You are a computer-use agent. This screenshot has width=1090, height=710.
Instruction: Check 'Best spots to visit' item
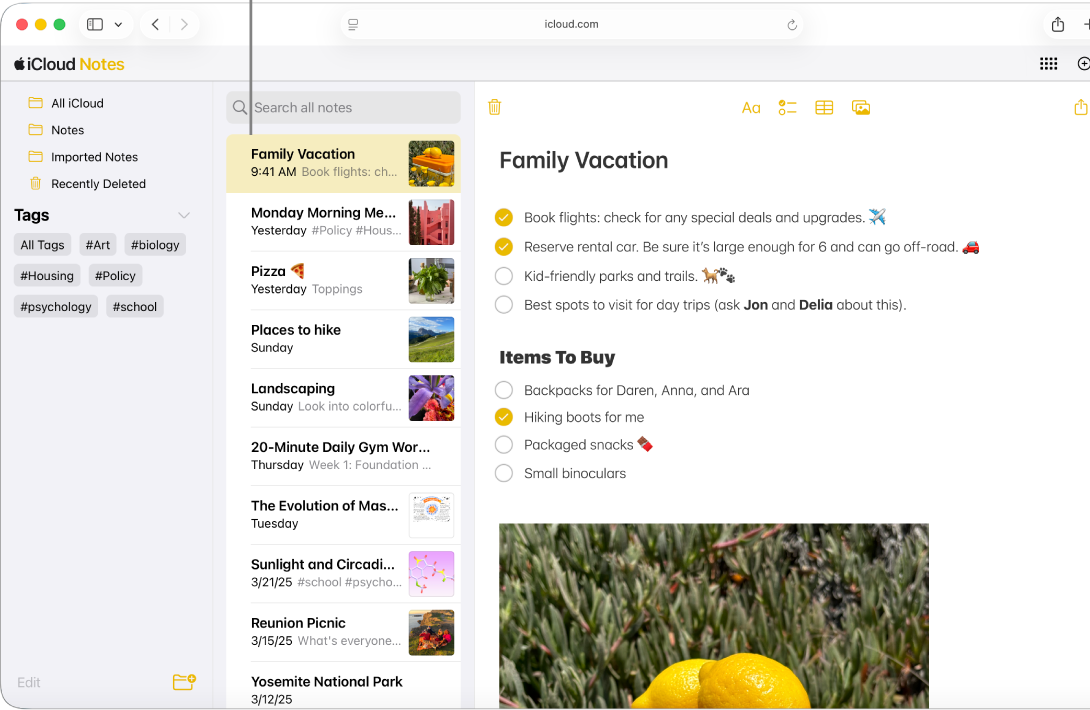click(x=504, y=305)
